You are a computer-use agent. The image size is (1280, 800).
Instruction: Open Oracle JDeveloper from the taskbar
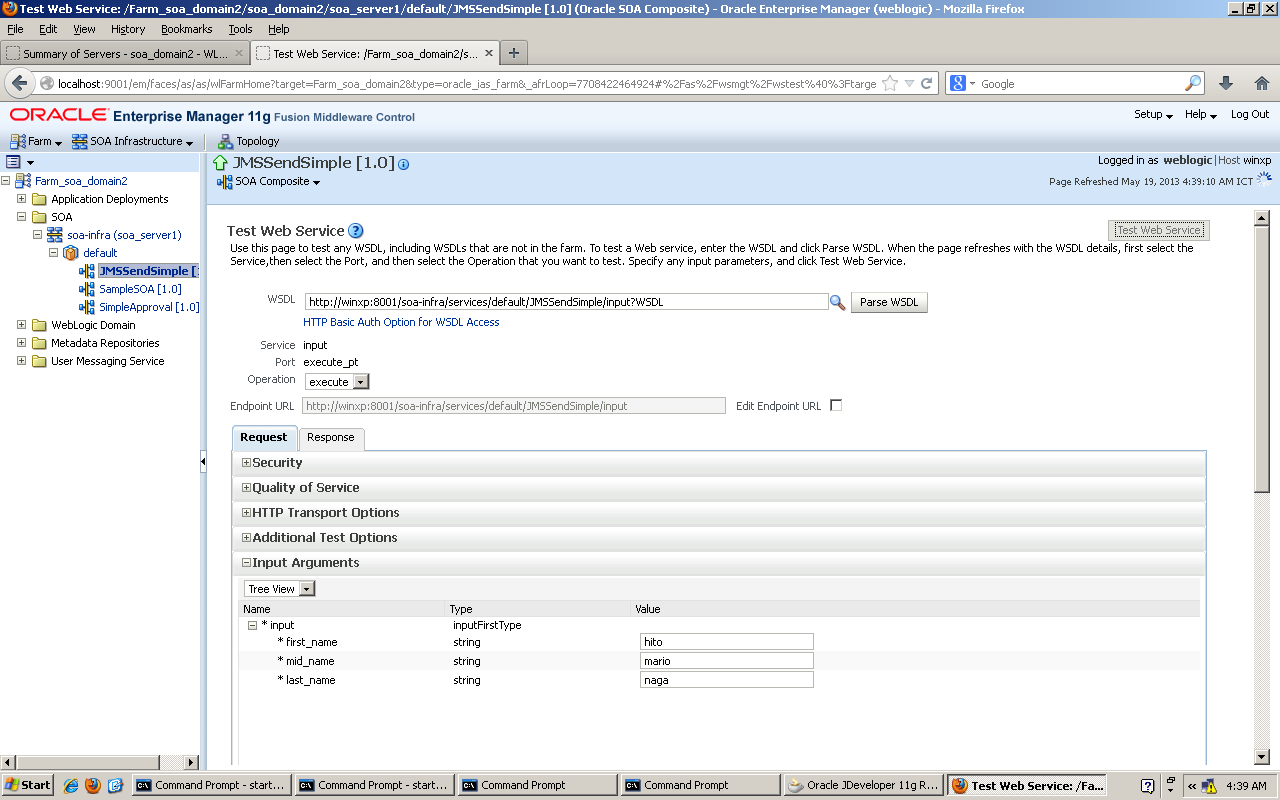862,785
